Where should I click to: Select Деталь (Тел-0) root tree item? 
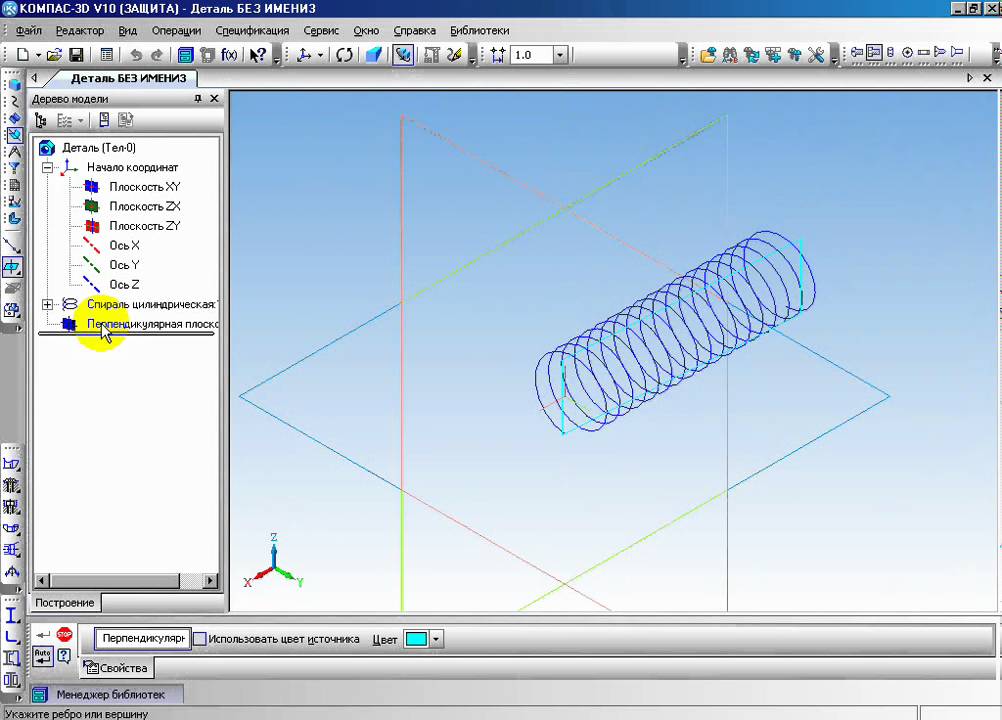pos(98,148)
